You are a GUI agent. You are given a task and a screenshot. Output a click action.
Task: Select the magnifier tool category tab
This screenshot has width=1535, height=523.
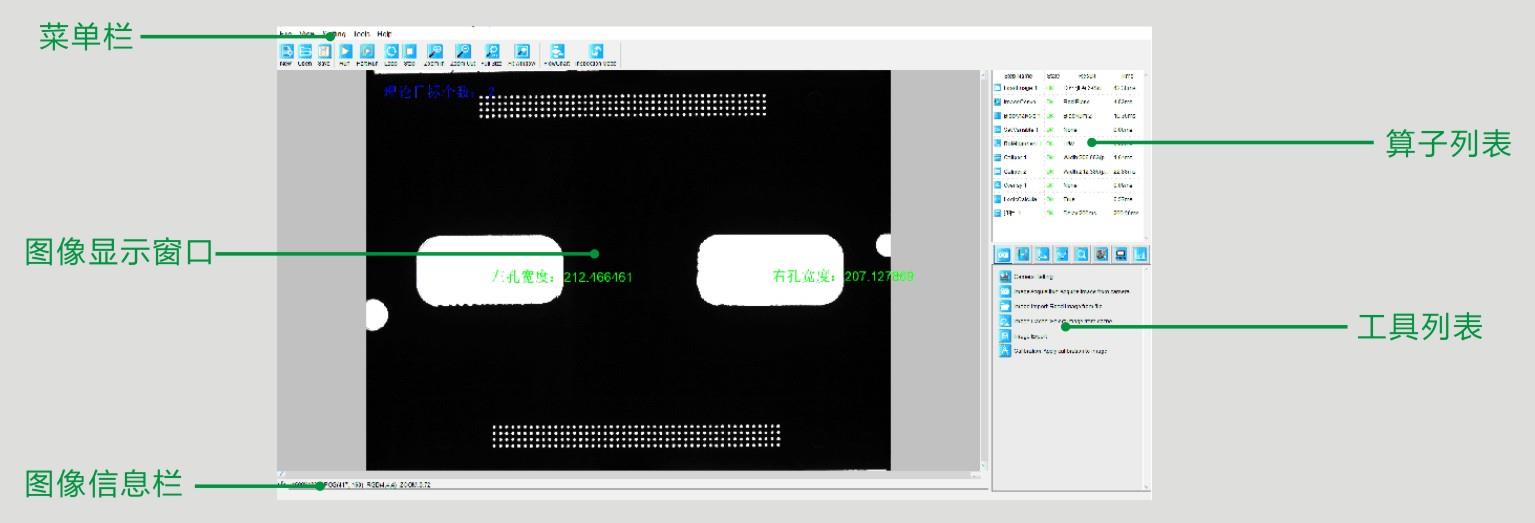click(x=1081, y=254)
